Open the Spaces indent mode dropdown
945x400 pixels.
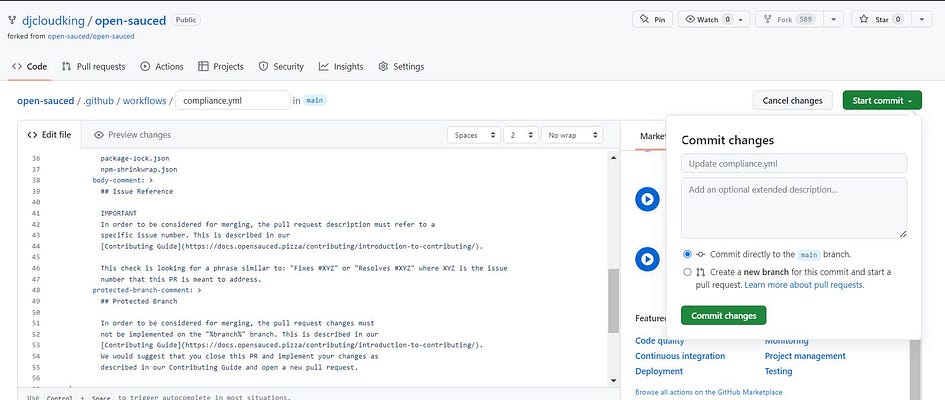pyautogui.click(x=474, y=135)
